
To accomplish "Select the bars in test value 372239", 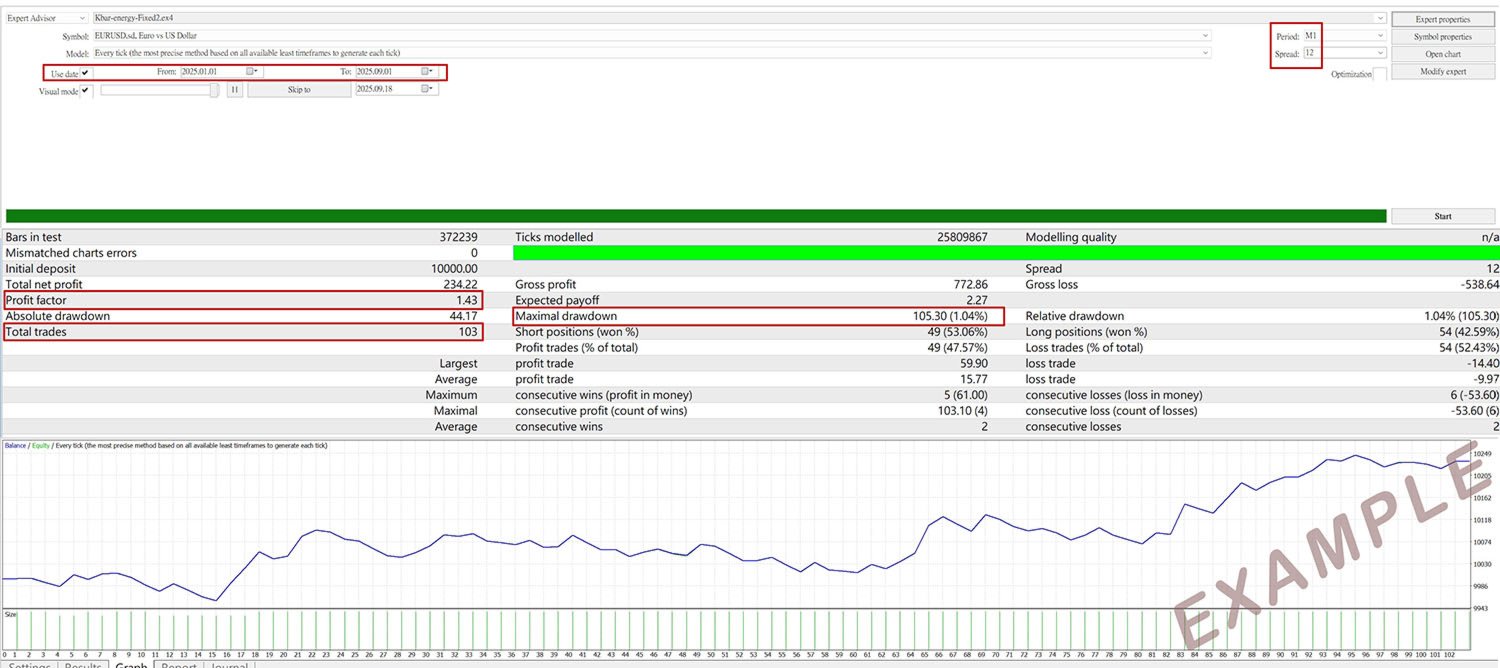I will tap(458, 237).
